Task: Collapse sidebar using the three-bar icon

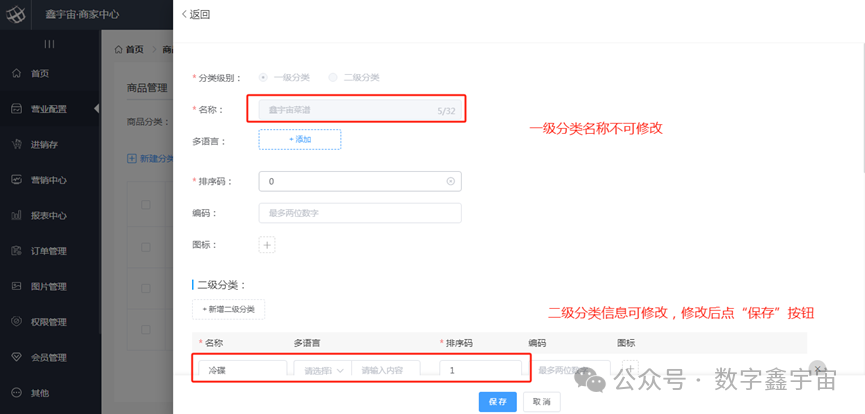Action: point(49,44)
